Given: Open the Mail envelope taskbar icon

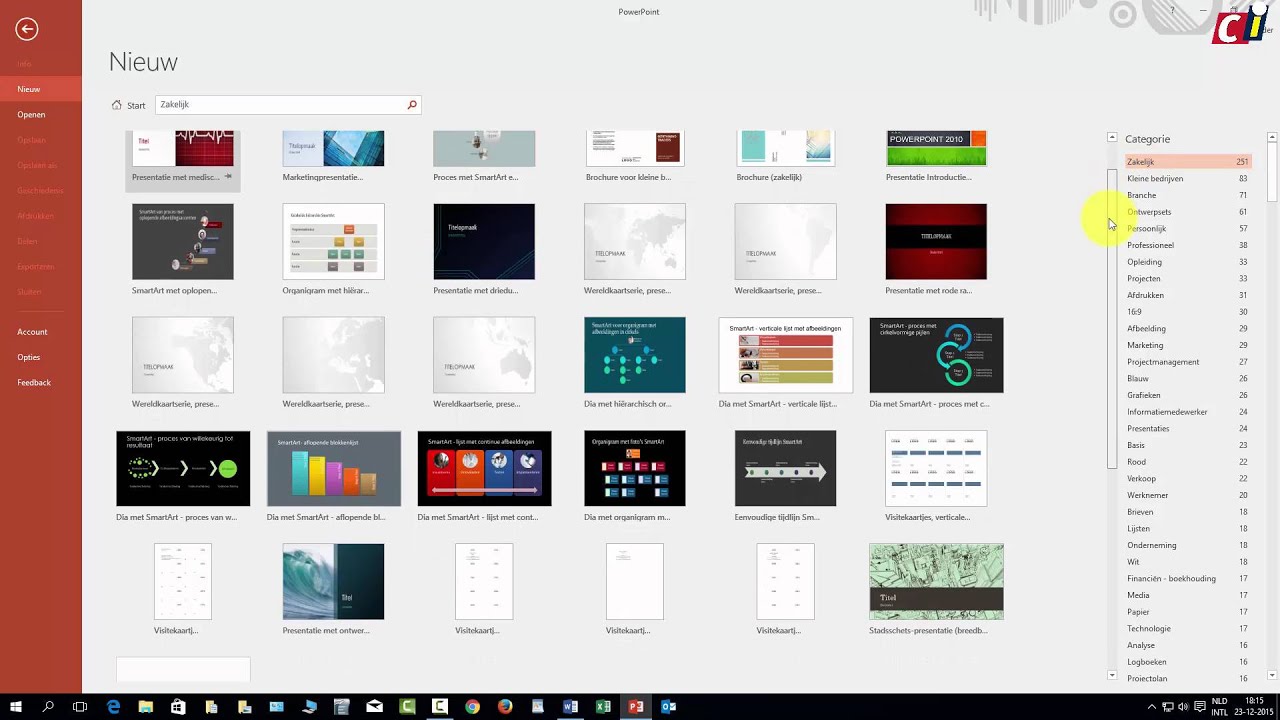Looking at the screenshot, I should click(x=374, y=706).
